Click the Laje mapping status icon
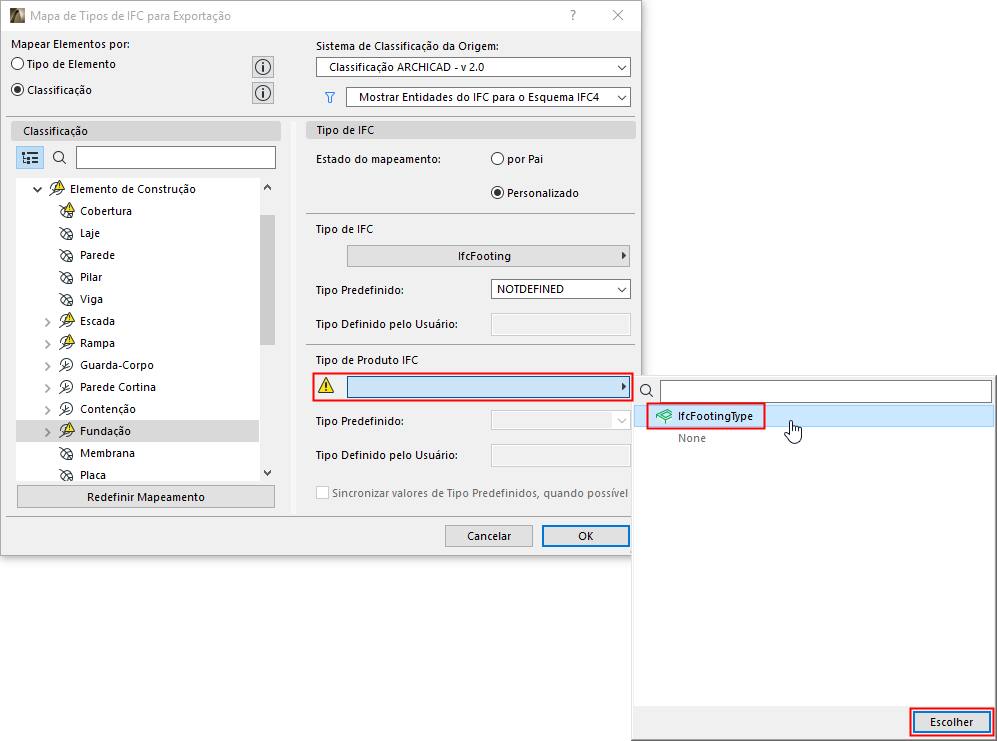 pos(66,233)
